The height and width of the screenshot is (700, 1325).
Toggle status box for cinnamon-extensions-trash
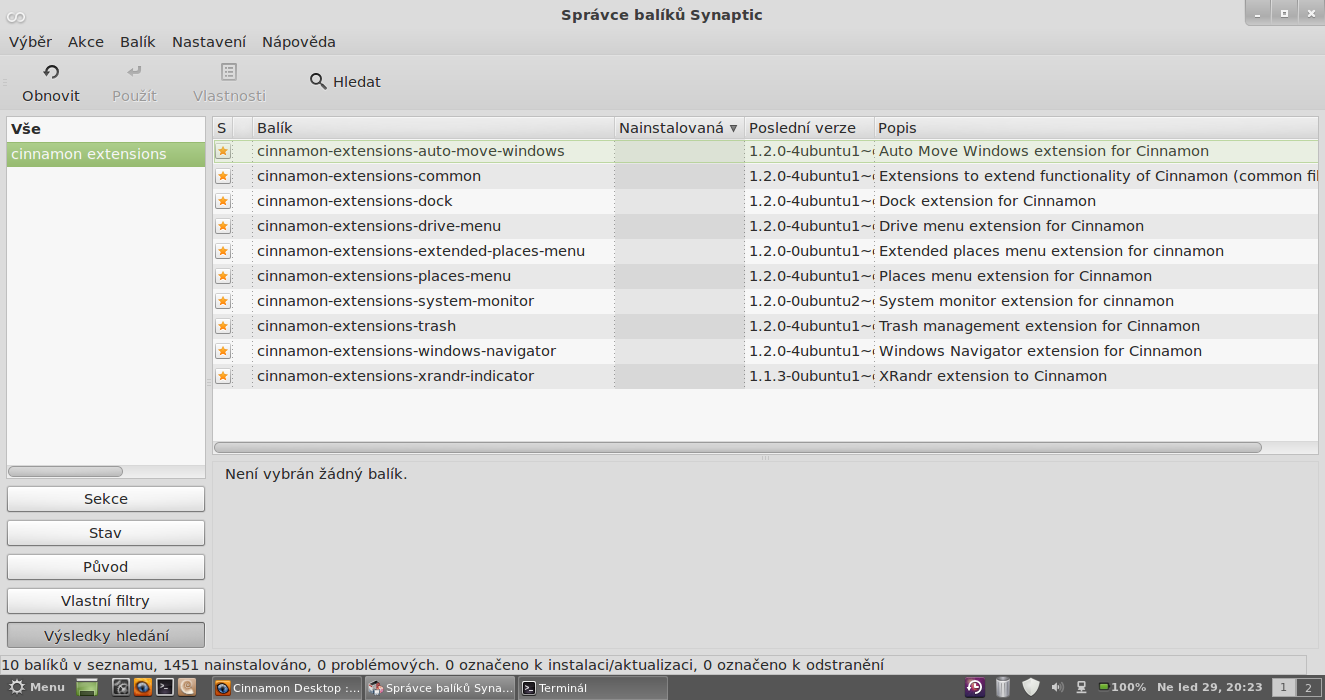click(x=223, y=326)
